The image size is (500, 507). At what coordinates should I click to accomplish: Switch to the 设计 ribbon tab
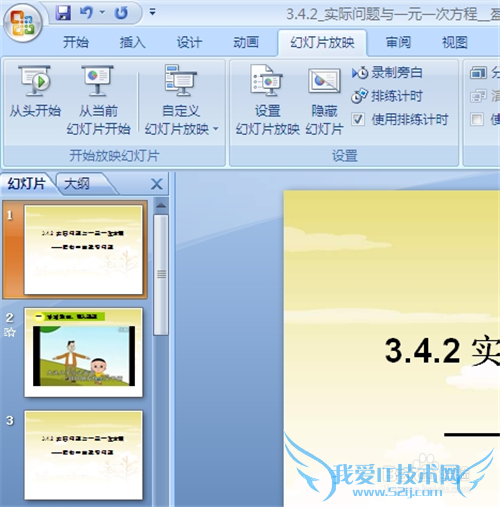pyautogui.click(x=189, y=43)
